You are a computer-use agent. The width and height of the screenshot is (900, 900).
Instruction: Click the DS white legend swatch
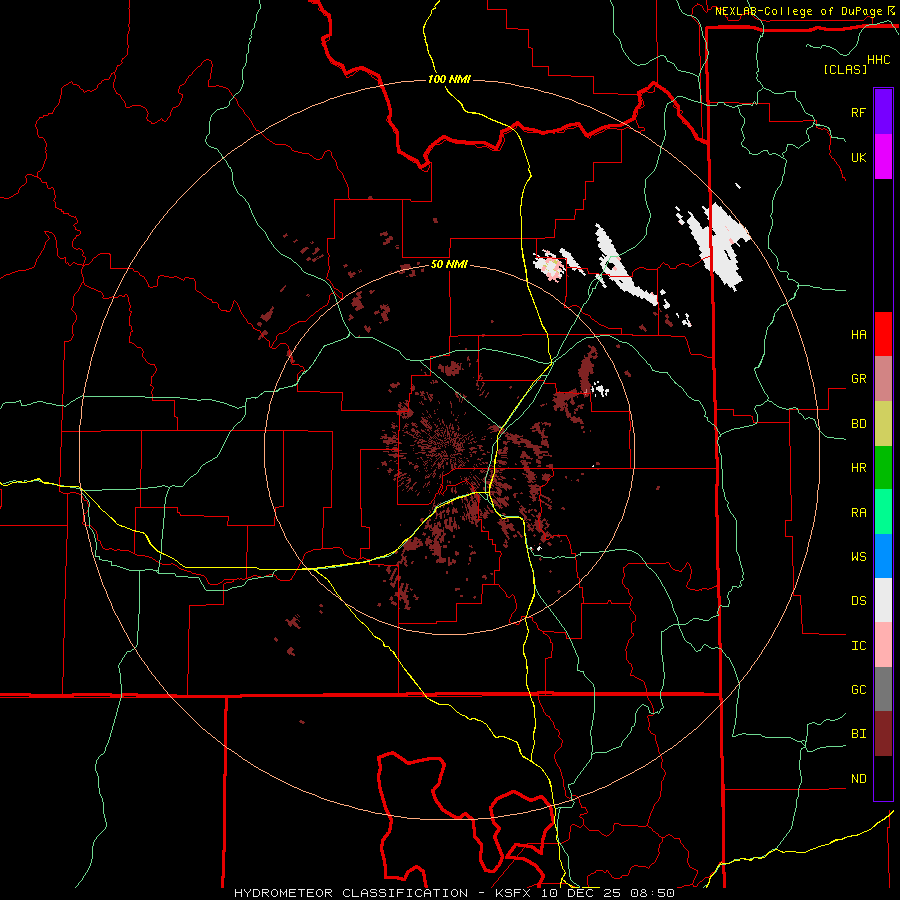tap(883, 600)
